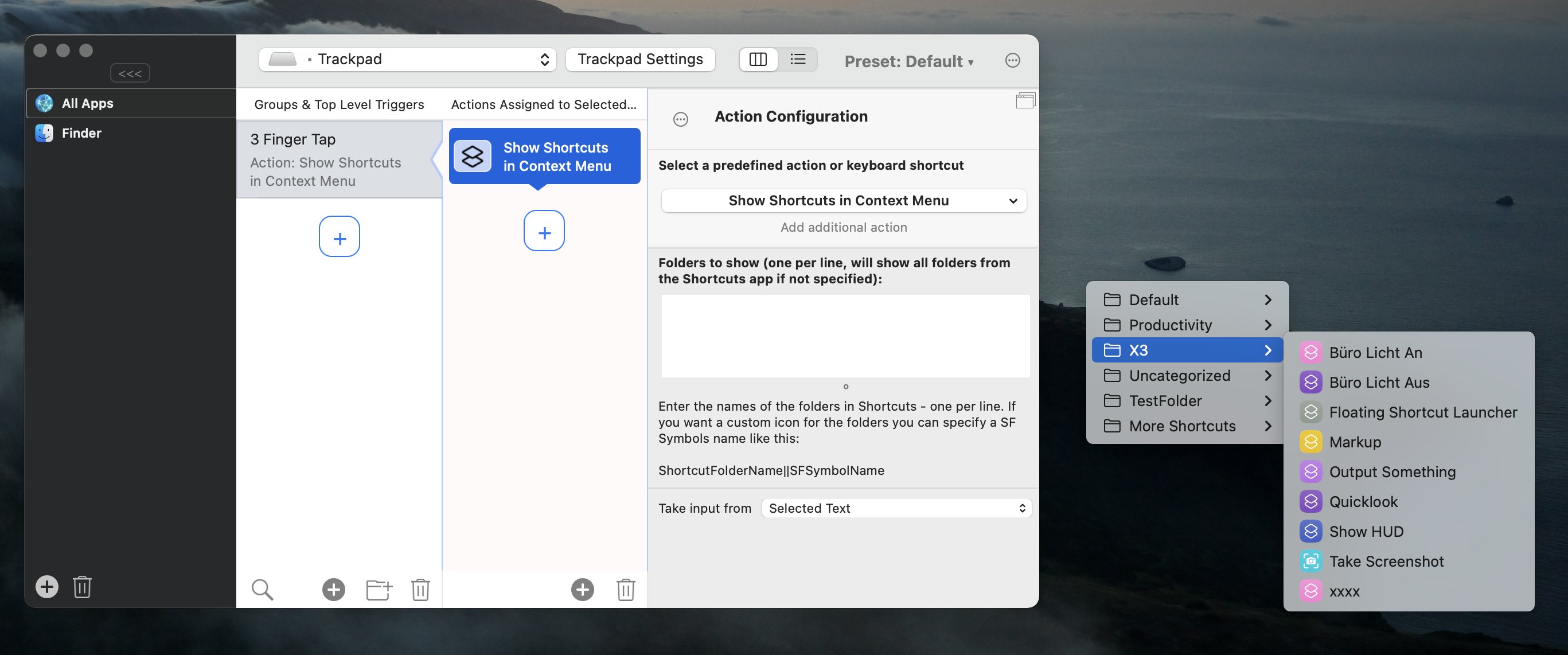Click the Shortcuts icon on selected action

coord(473,157)
